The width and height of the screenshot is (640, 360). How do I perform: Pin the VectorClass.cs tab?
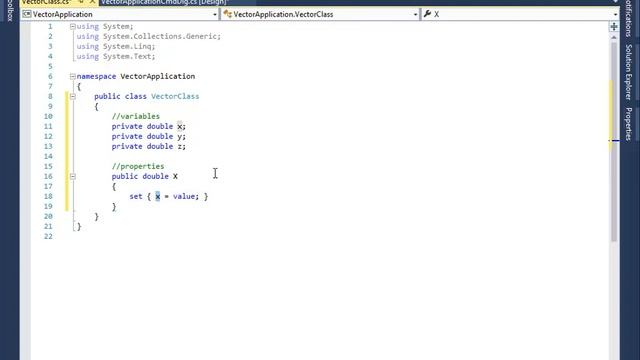point(81,2)
